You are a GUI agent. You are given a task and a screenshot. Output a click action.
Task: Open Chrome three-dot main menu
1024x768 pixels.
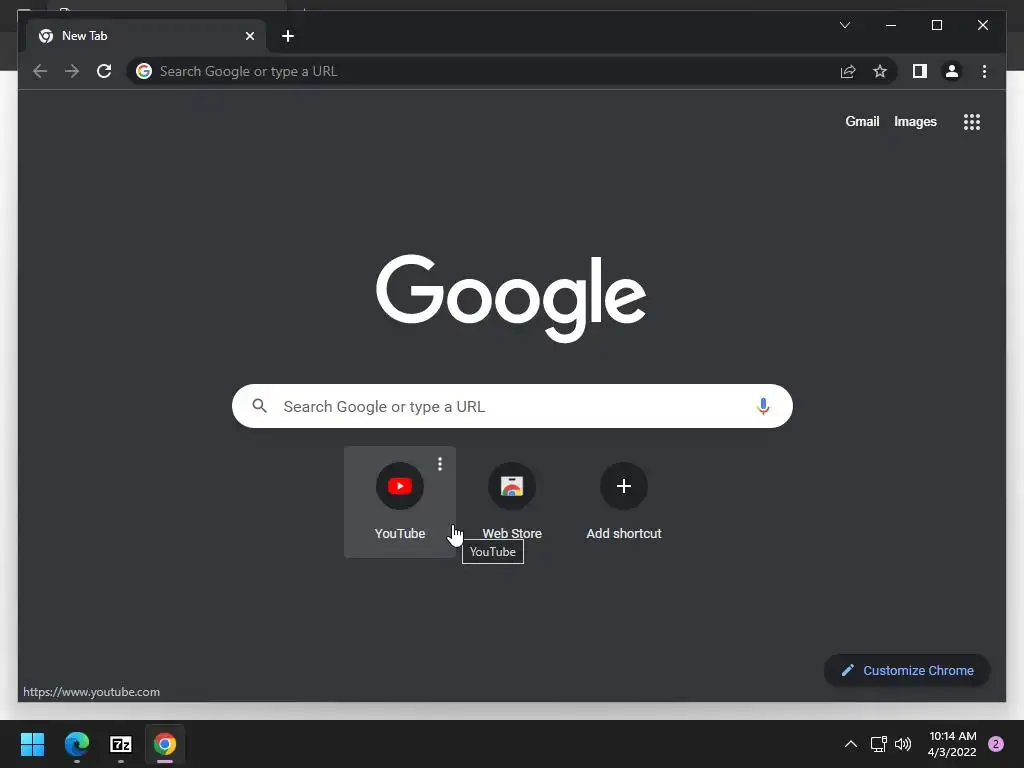[x=984, y=71]
